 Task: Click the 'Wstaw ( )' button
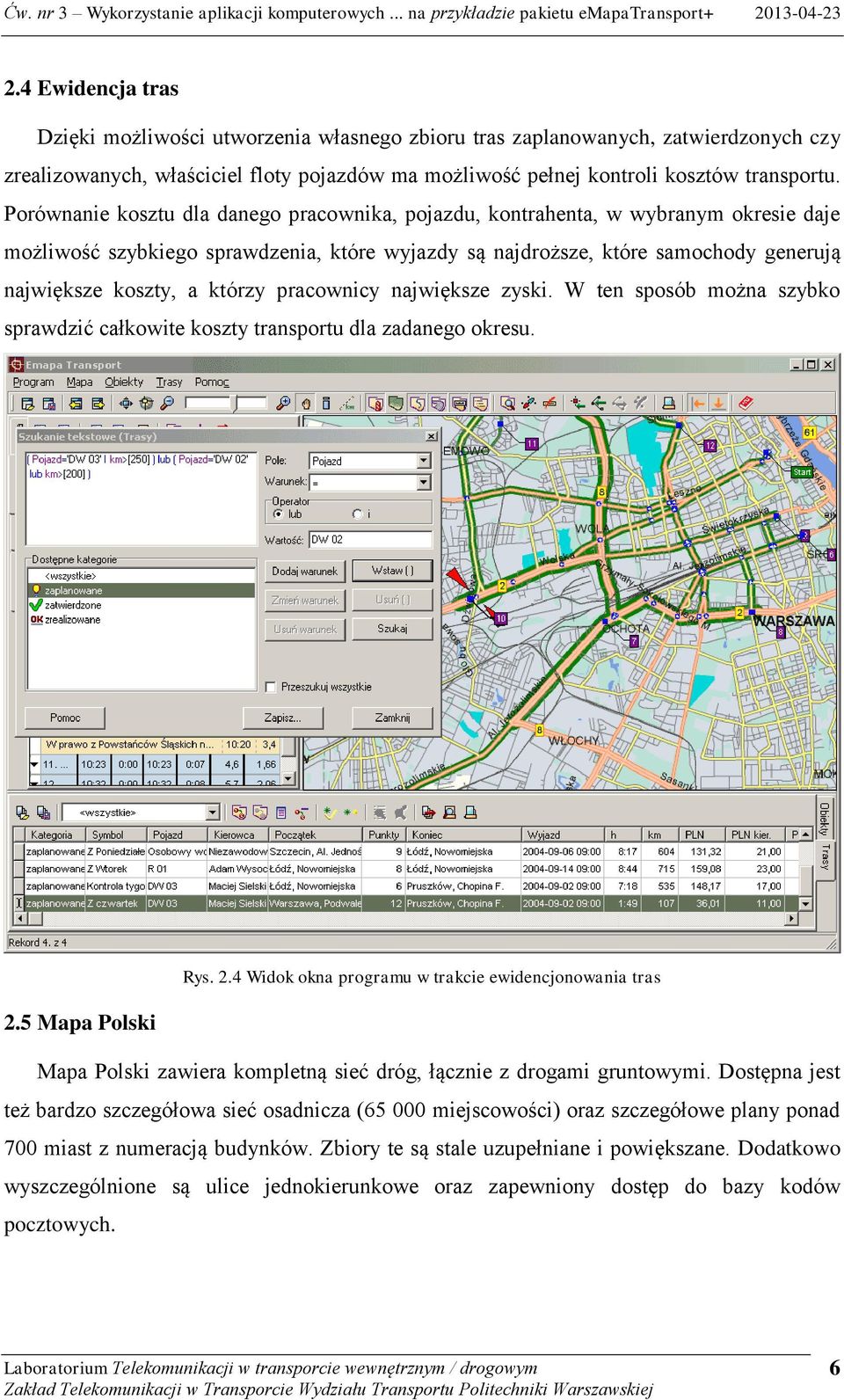click(x=392, y=571)
